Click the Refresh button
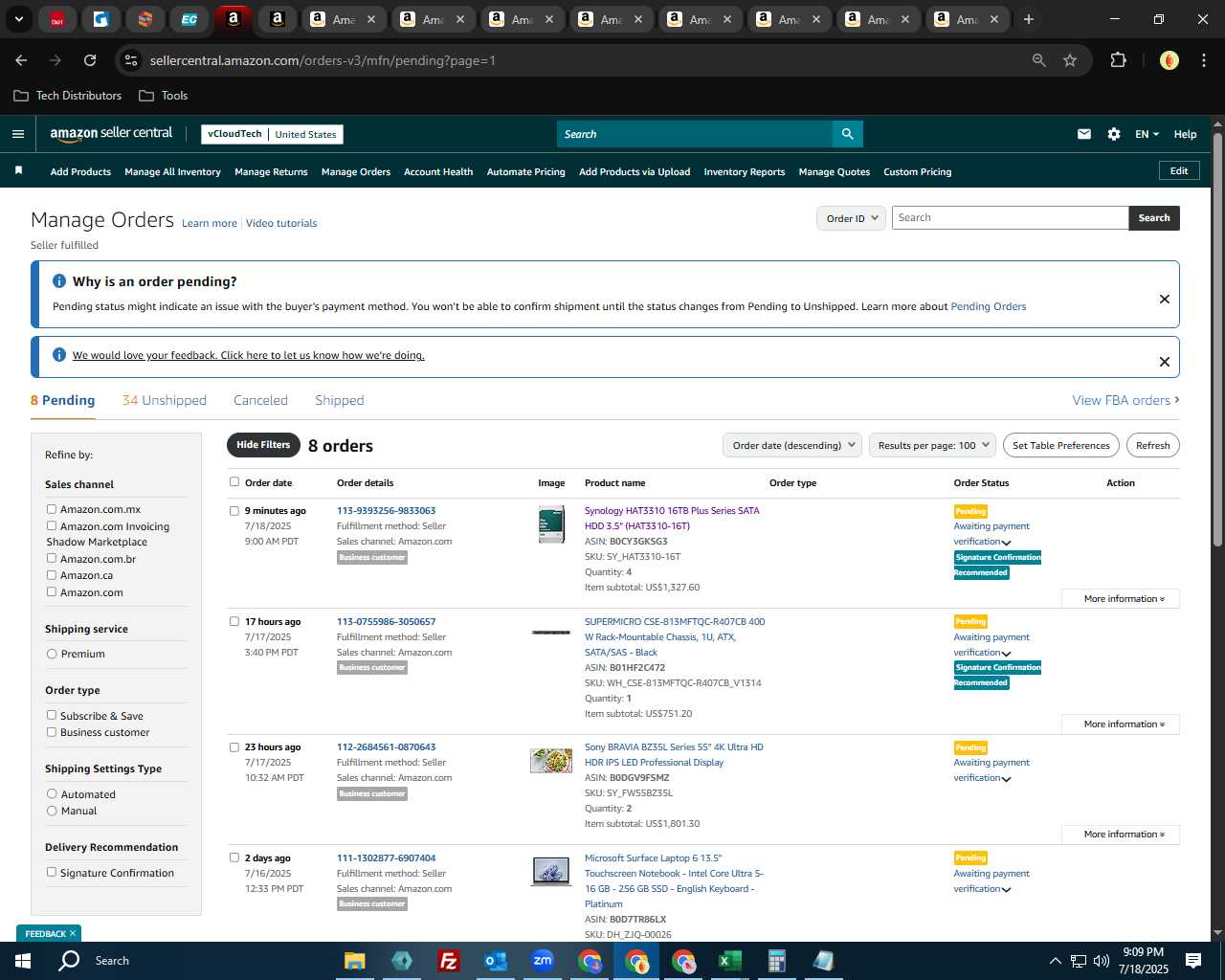 pyautogui.click(x=1152, y=445)
